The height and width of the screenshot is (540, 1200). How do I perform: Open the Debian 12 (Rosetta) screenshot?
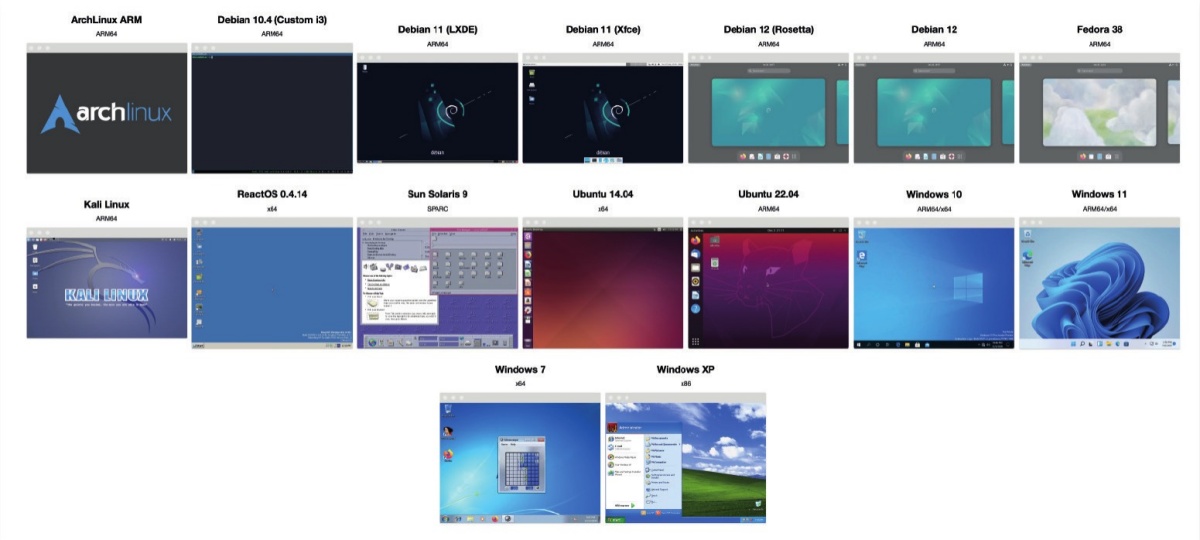pos(769,108)
